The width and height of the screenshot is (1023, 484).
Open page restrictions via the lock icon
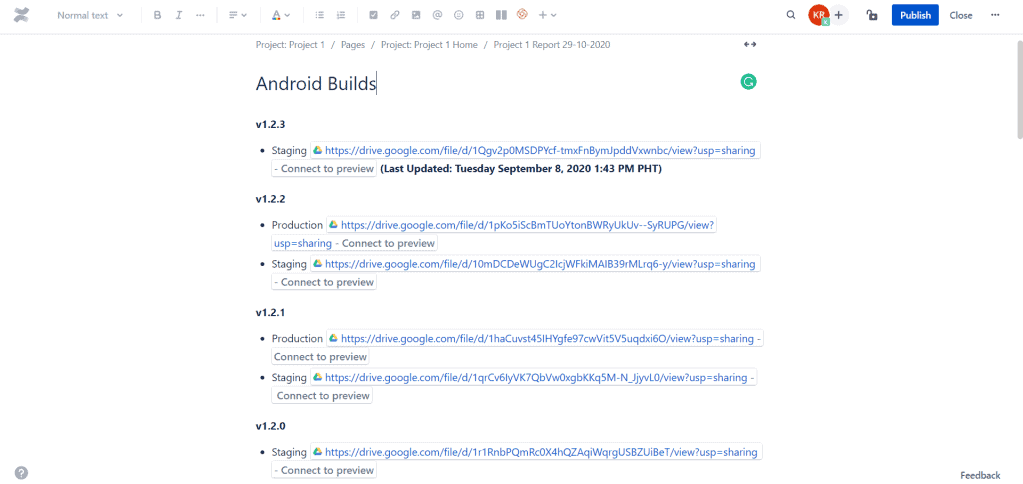point(872,15)
